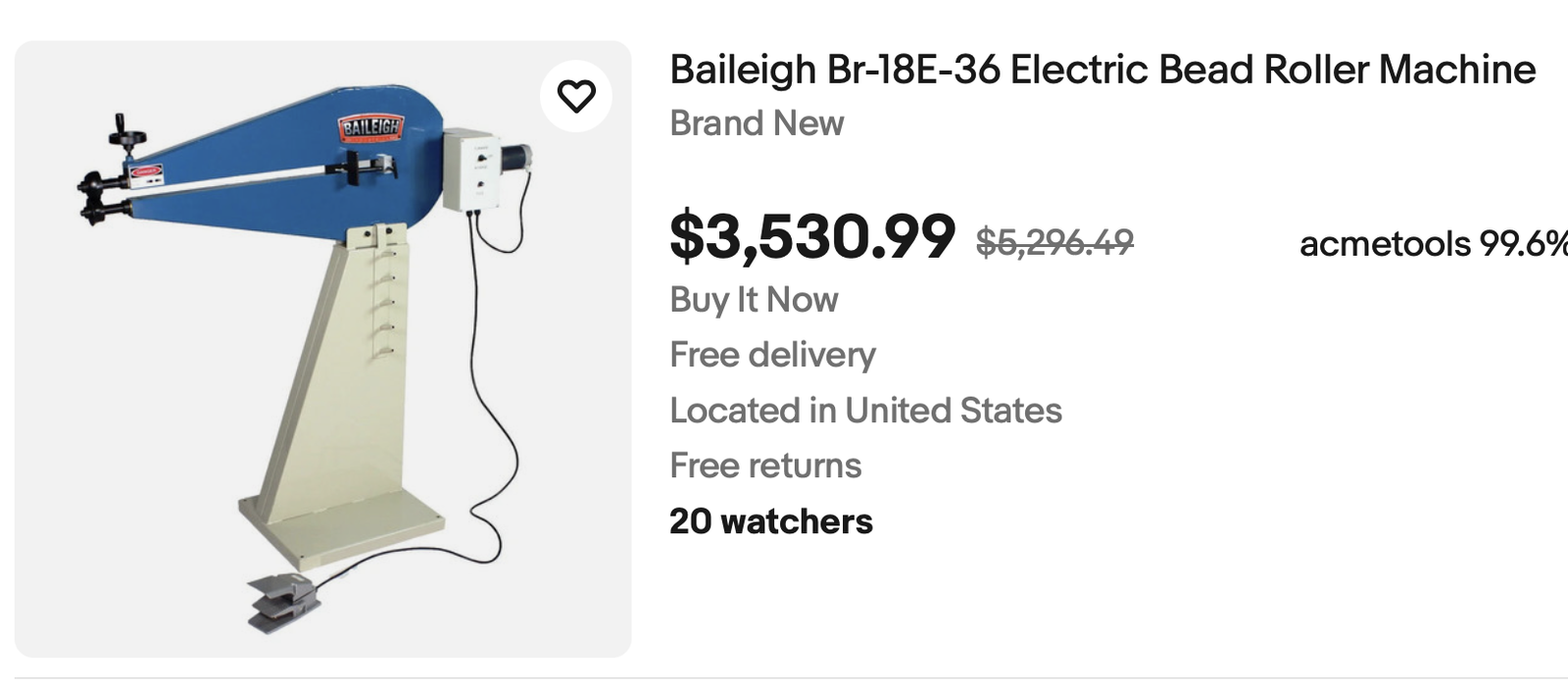Click the crossed-out $5,296.49 original price
The image size is (1568, 685).
(x=1054, y=241)
